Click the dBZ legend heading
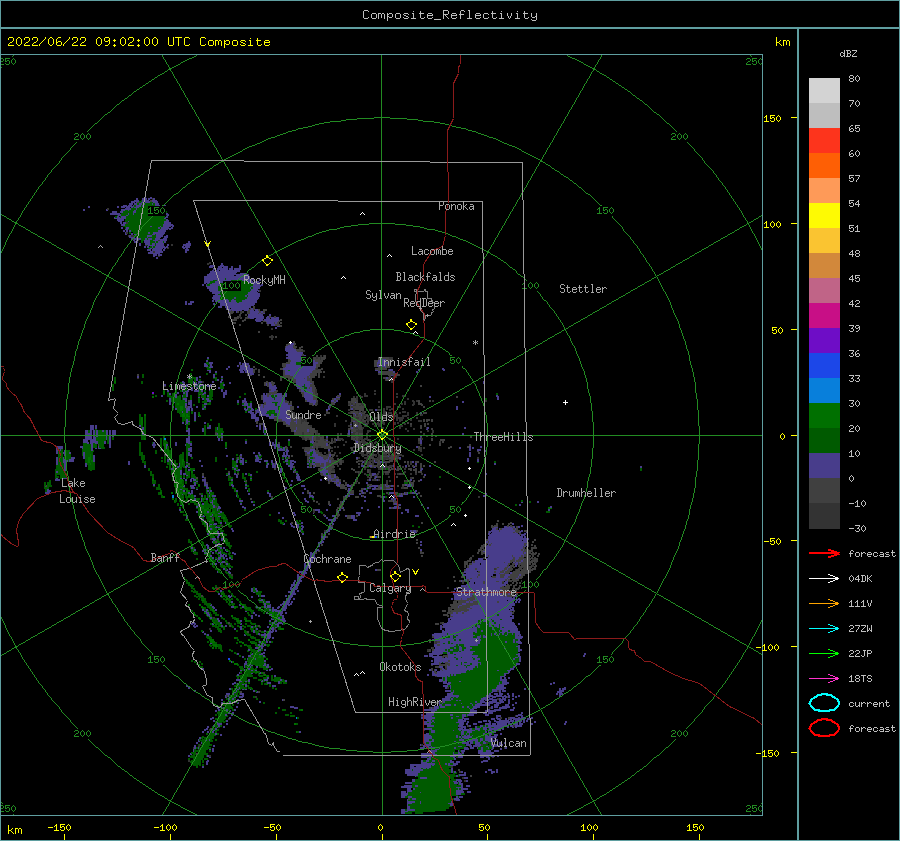This screenshot has height=841, width=900. pyautogui.click(x=848, y=54)
